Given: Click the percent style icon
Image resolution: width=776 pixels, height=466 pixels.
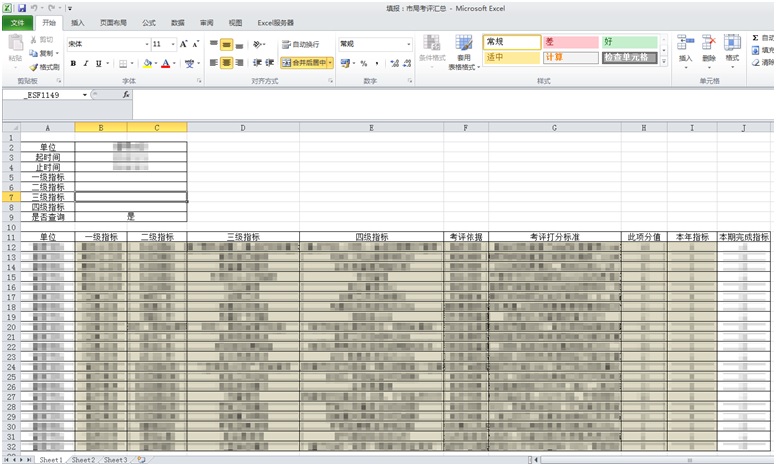Looking at the screenshot, I should point(363,63).
